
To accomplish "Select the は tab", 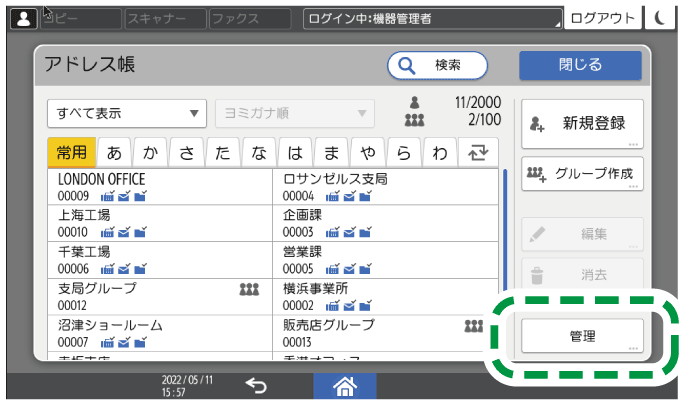I will point(295,152).
